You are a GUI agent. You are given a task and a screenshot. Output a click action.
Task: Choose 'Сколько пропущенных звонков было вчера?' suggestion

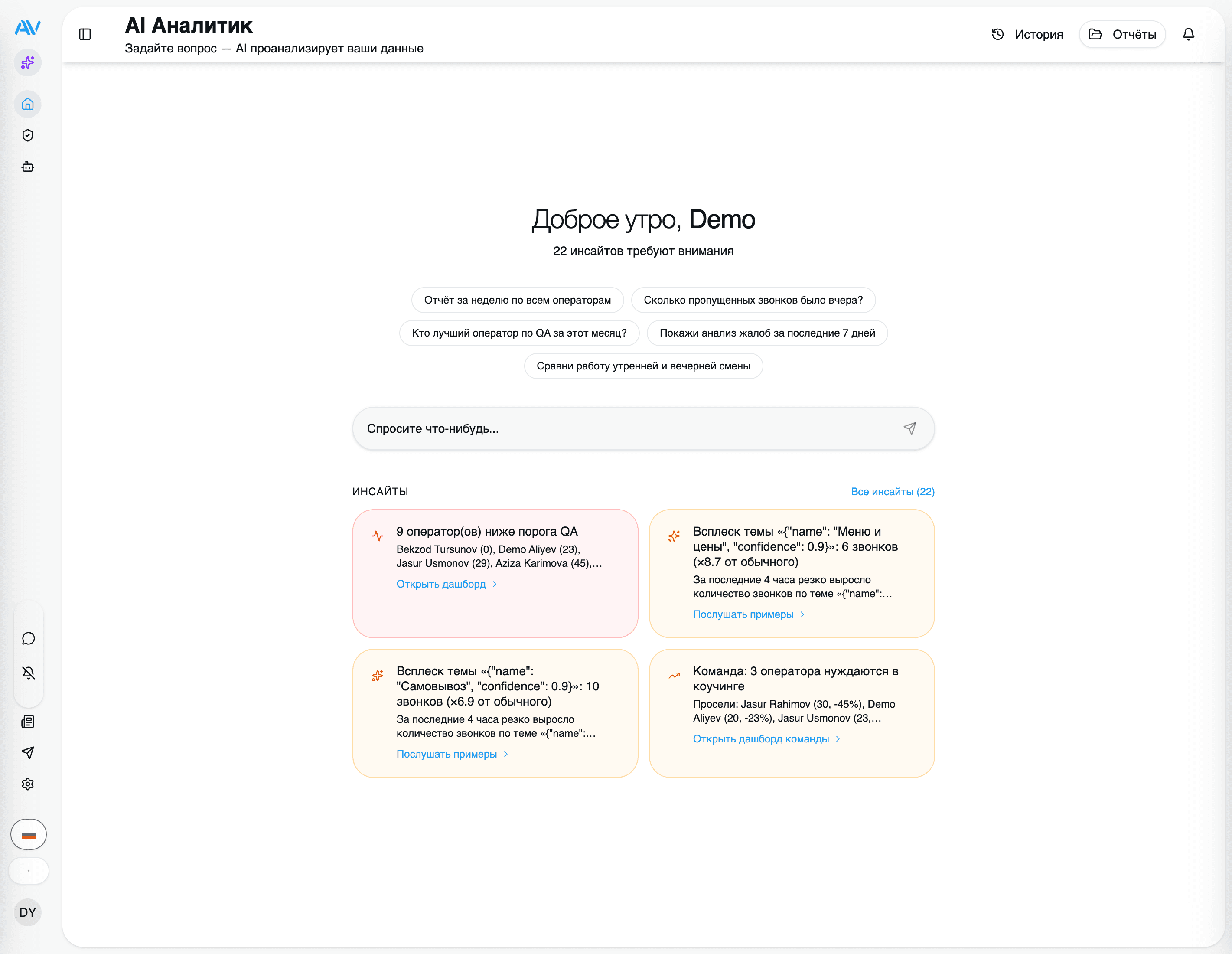pos(753,300)
